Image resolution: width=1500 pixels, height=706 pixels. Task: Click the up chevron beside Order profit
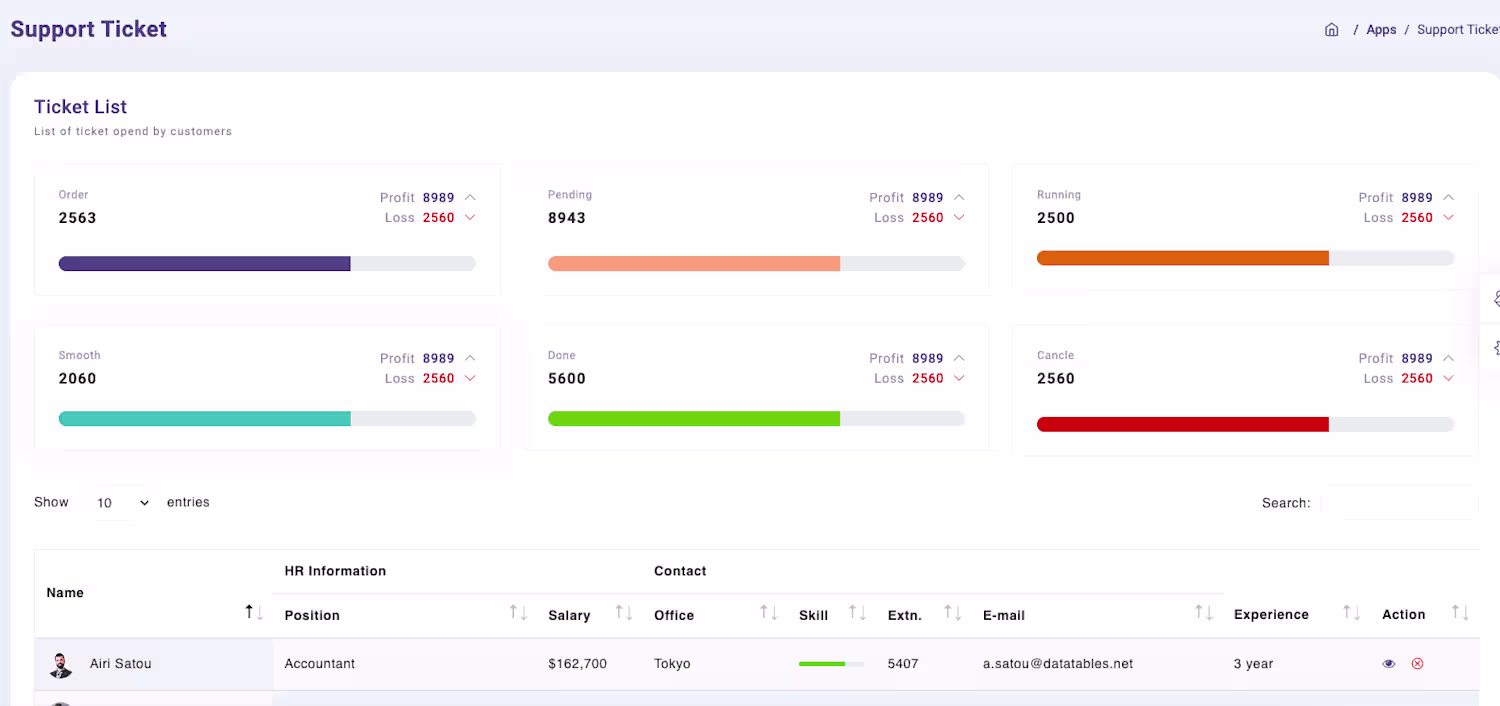pyautogui.click(x=470, y=198)
